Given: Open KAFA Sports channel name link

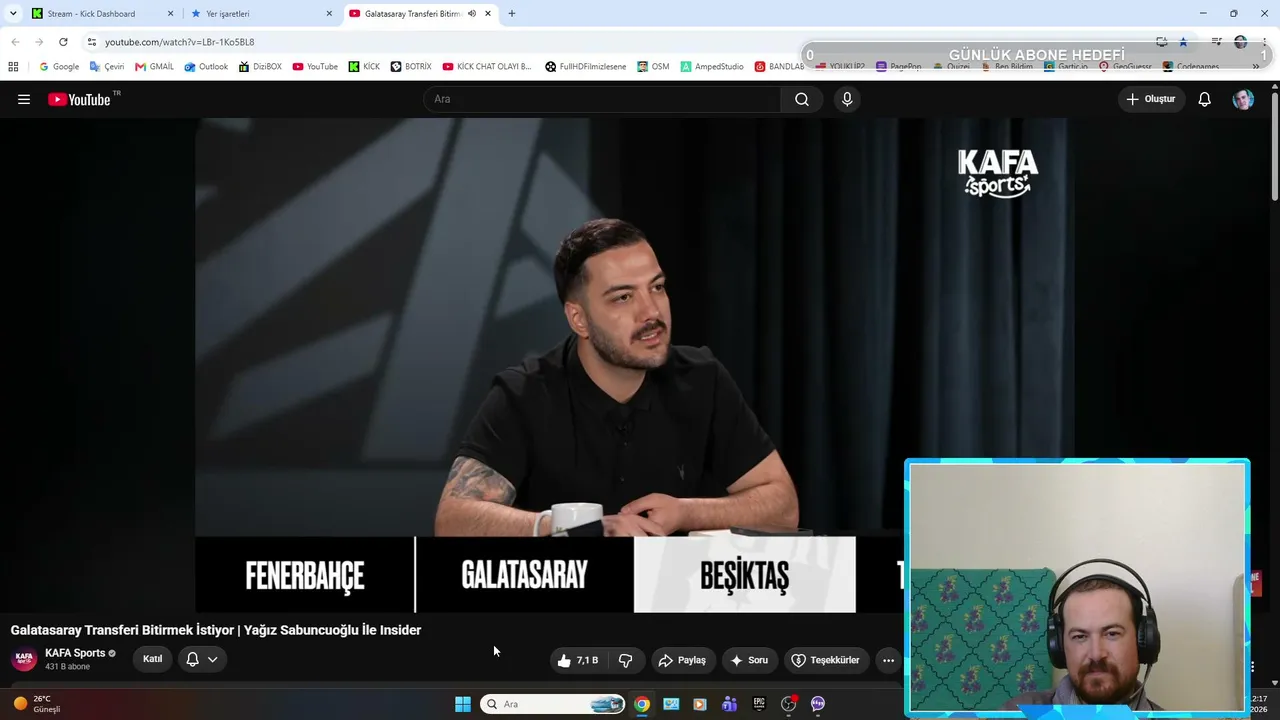Looking at the screenshot, I should (75, 653).
